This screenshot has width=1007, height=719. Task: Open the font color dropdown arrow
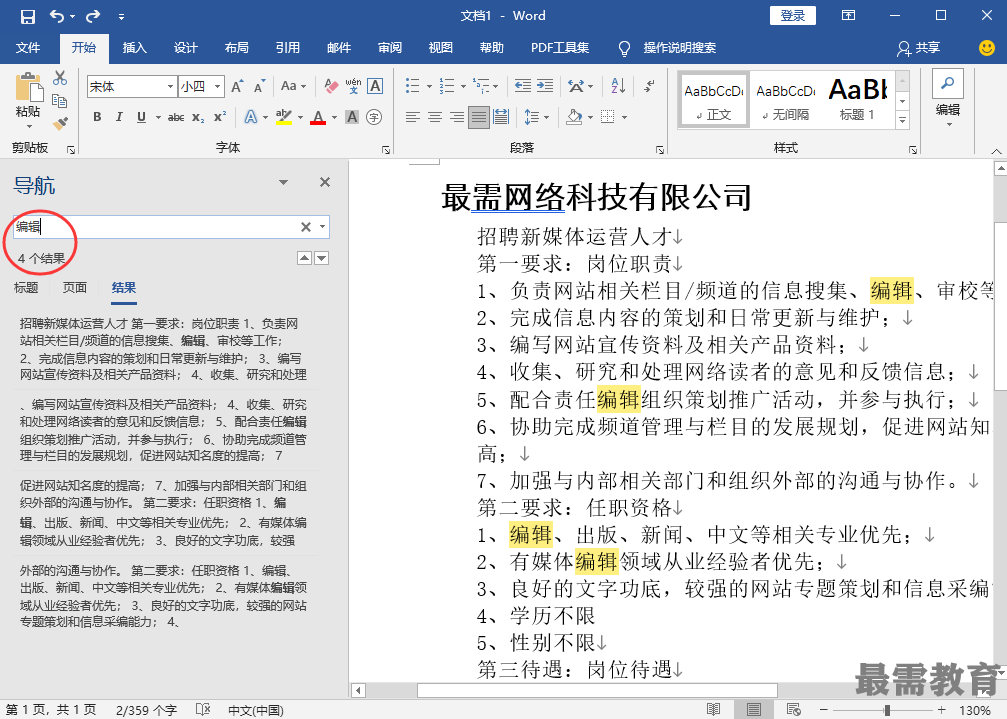point(335,117)
